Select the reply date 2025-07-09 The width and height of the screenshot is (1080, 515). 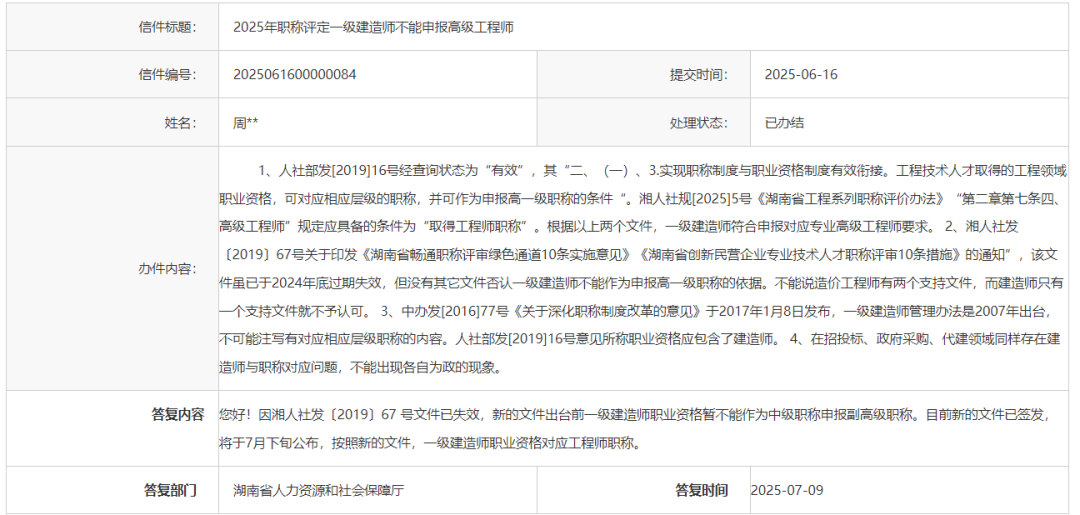coord(786,490)
